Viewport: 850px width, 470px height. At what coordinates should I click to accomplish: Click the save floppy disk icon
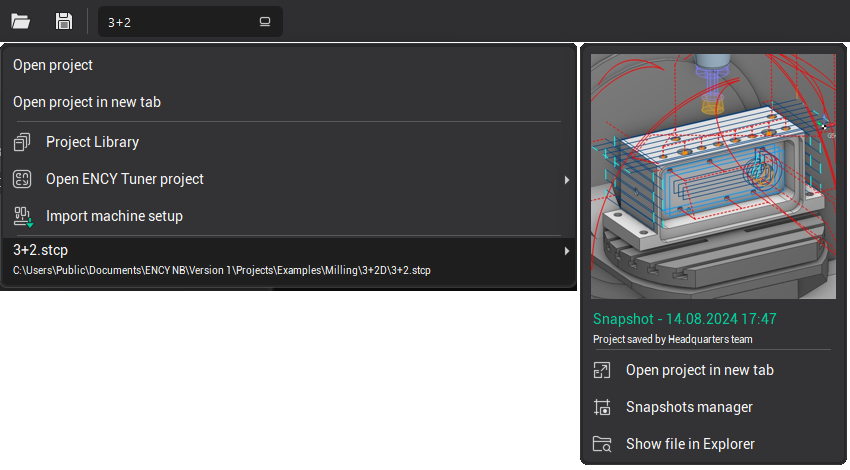tap(63, 21)
